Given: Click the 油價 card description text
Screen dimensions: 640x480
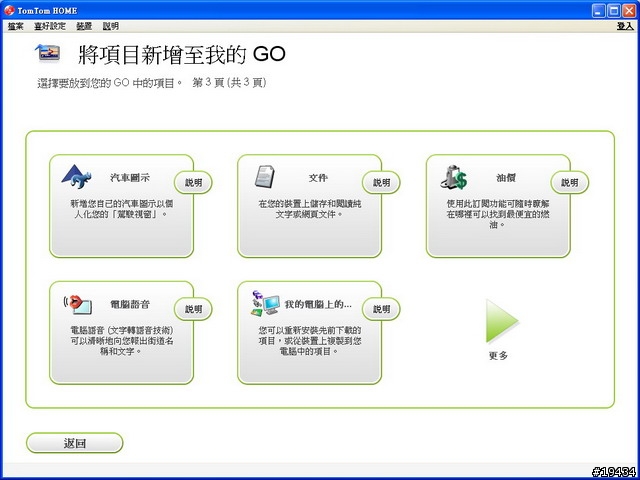Looking at the screenshot, I should pos(498,213).
